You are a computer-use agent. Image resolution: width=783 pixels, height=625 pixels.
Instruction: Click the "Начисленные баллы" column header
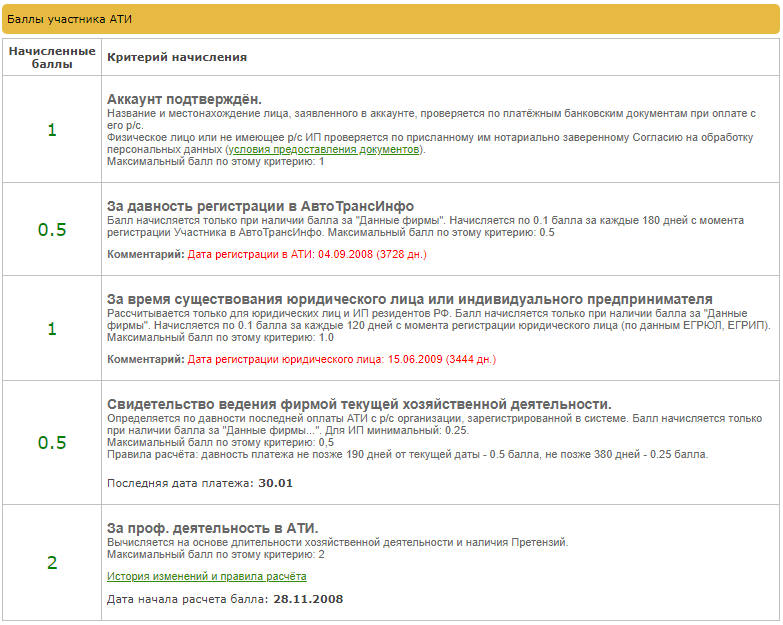pyautogui.click(x=52, y=57)
